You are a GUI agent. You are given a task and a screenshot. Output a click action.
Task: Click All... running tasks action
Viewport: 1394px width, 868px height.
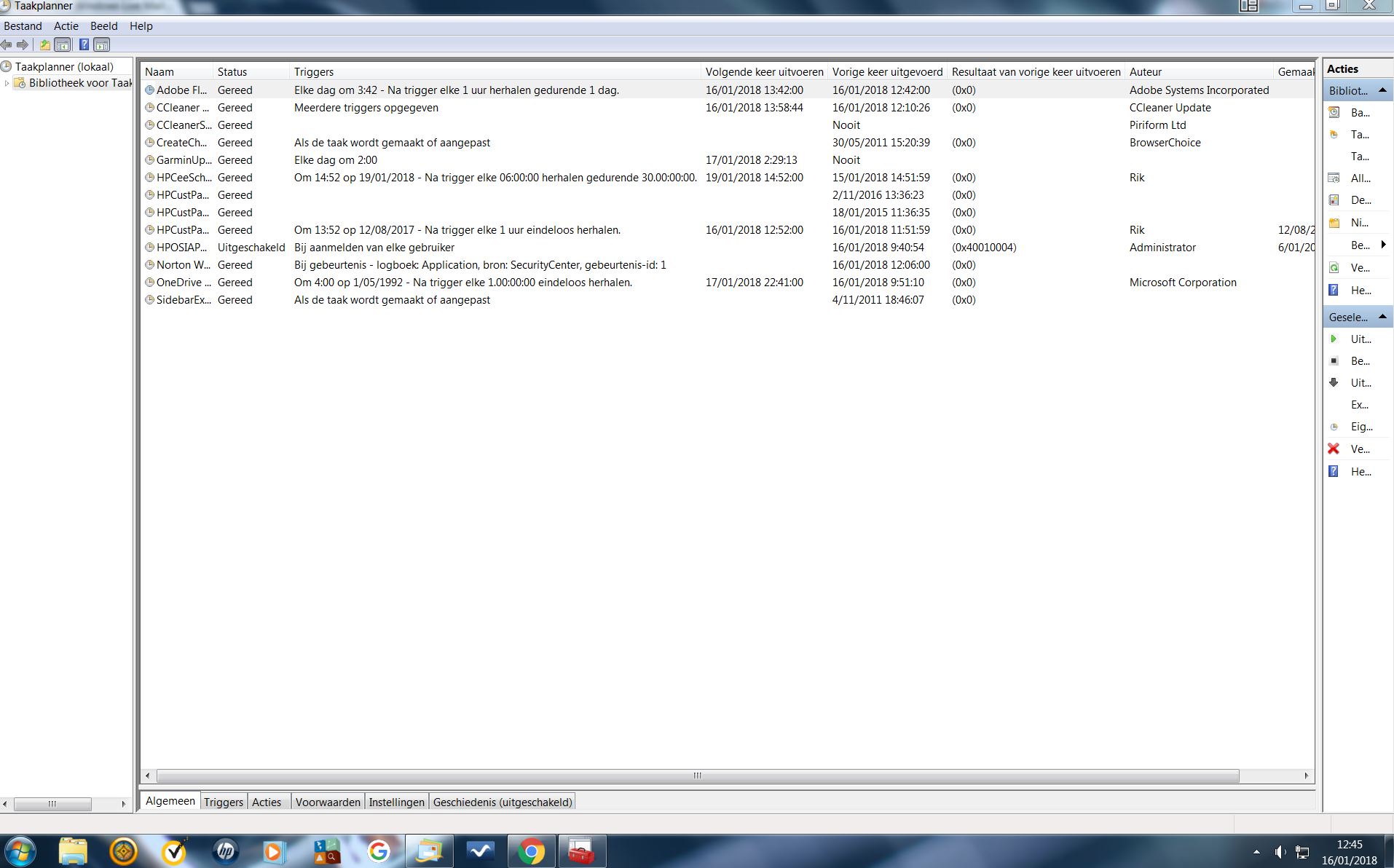click(x=1359, y=178)
